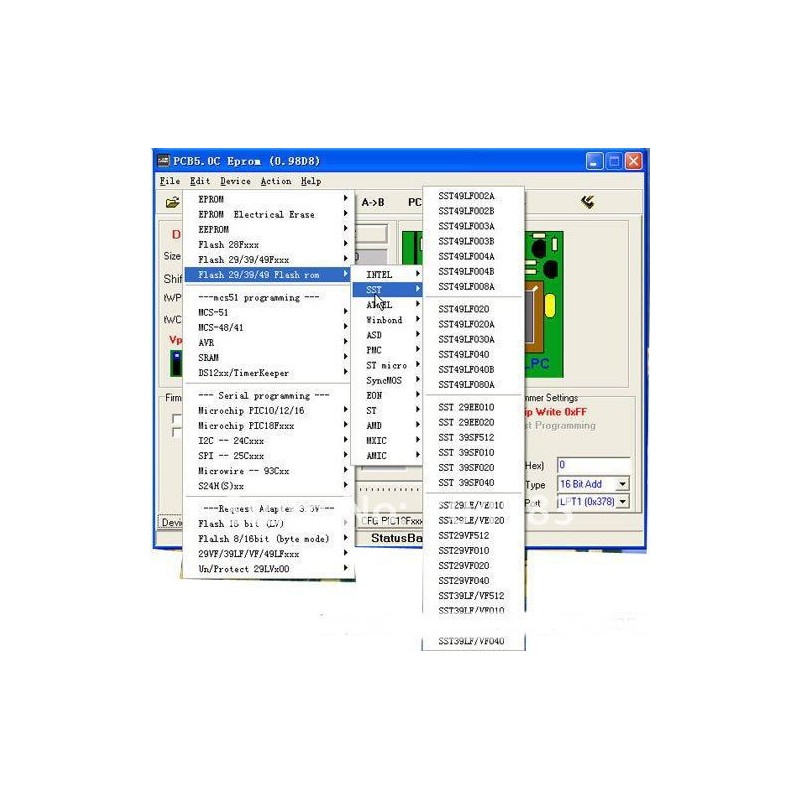
Task: Choose SST49LF030A chip
Action: (473, 339)
